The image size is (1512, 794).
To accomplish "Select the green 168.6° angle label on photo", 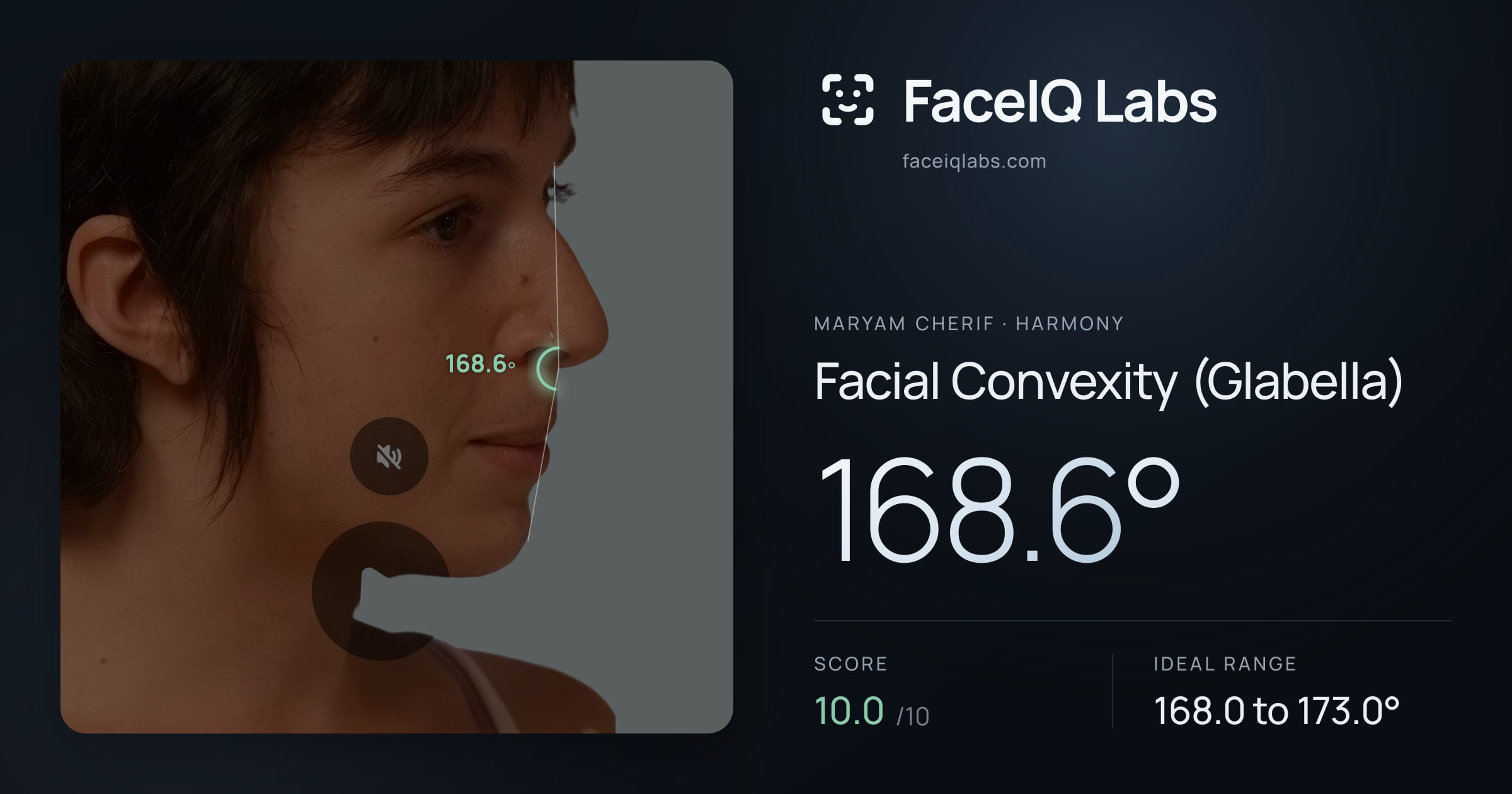I will click(x=480, y=364).
